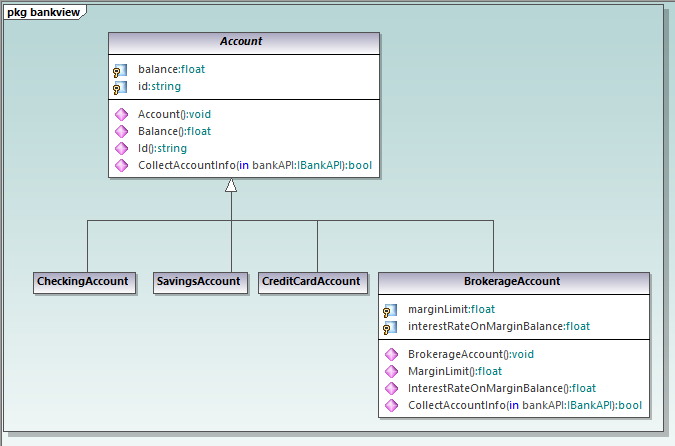Select the CollectAccountInfo operation in Account

[x=256, y=165]
